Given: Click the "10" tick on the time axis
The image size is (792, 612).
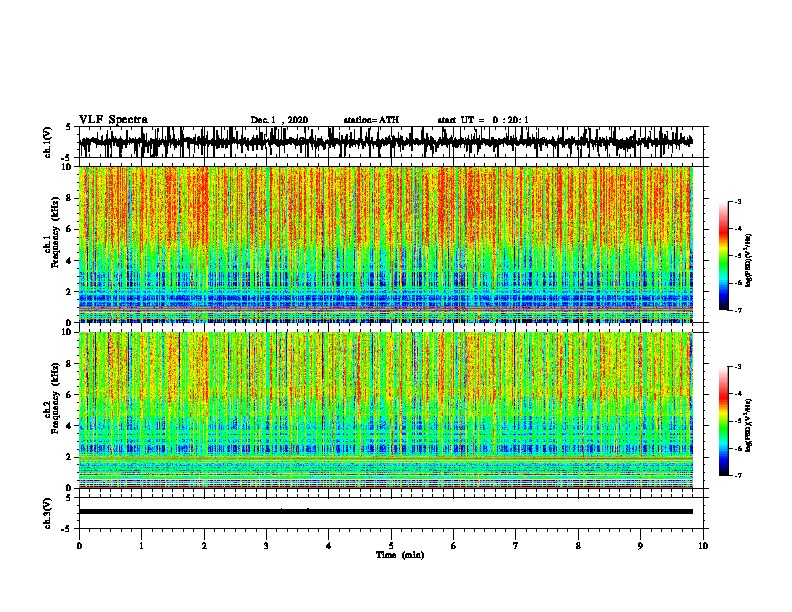Looking at the screenshot, I should [x=703, y=546].
